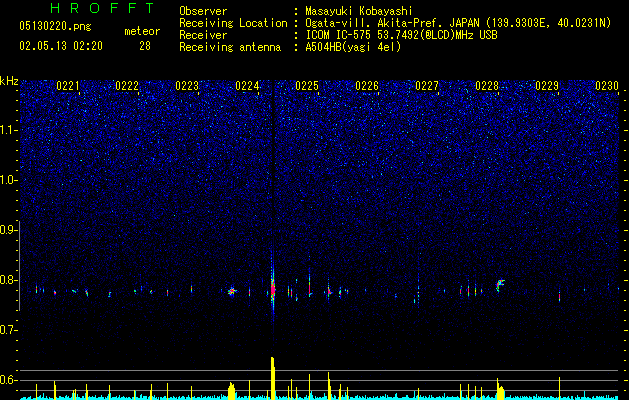Click the 'Receiving Location' field label
The width and height of the screenshot is (629, 400).
coord(233,23)
